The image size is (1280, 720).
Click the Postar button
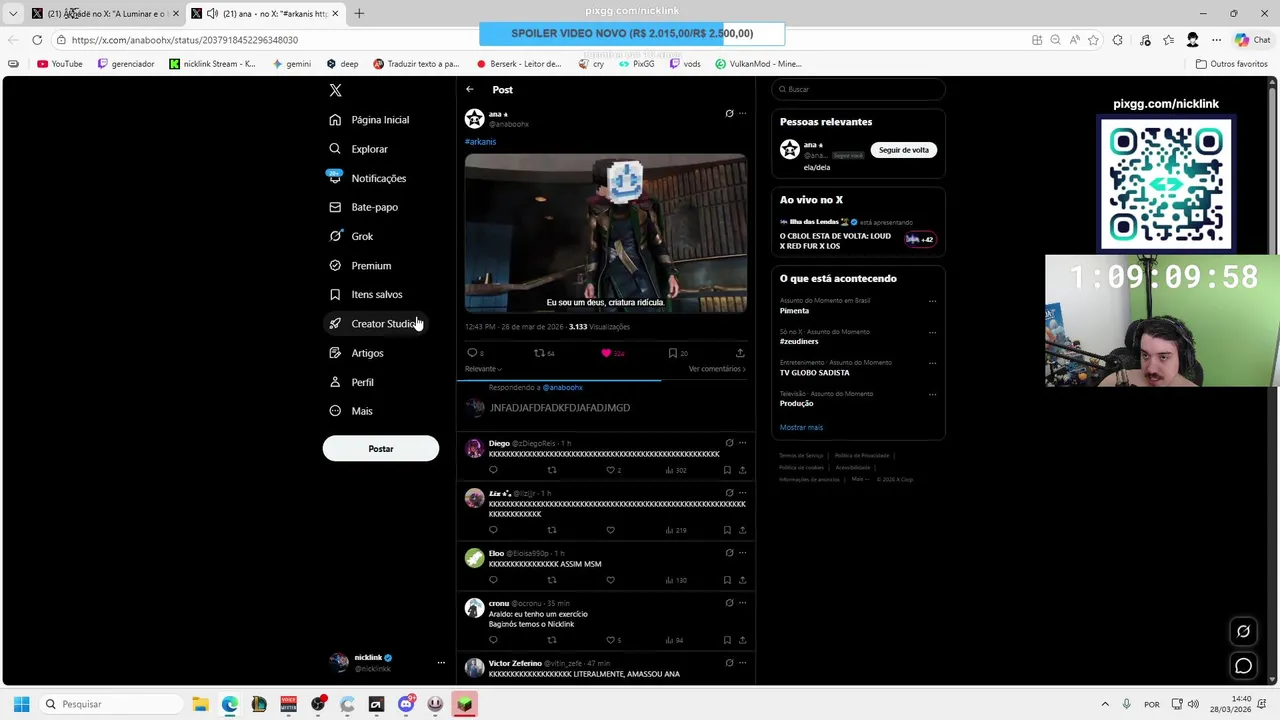(381, 449)
